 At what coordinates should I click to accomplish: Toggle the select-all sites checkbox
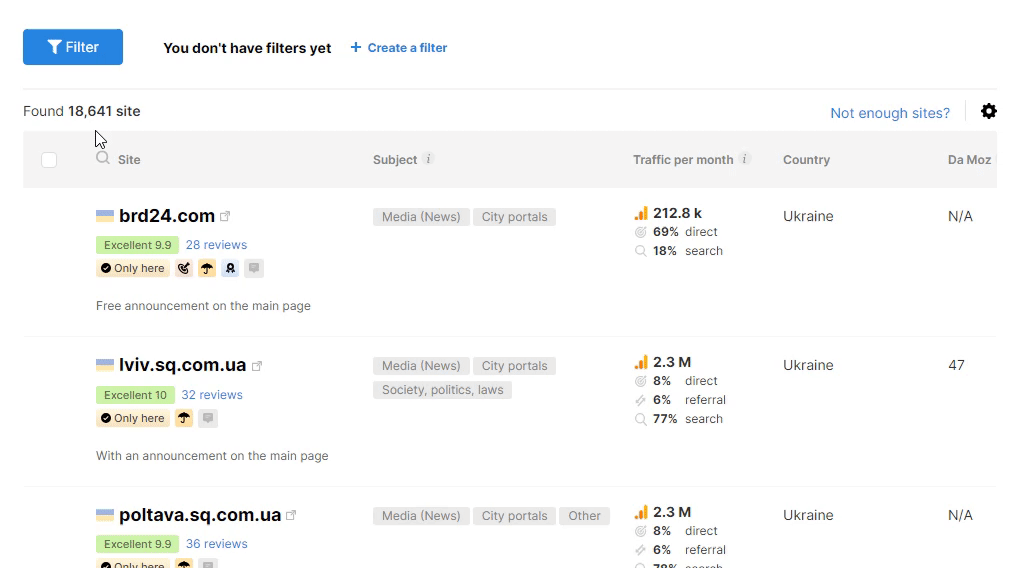tap(49, 159)
